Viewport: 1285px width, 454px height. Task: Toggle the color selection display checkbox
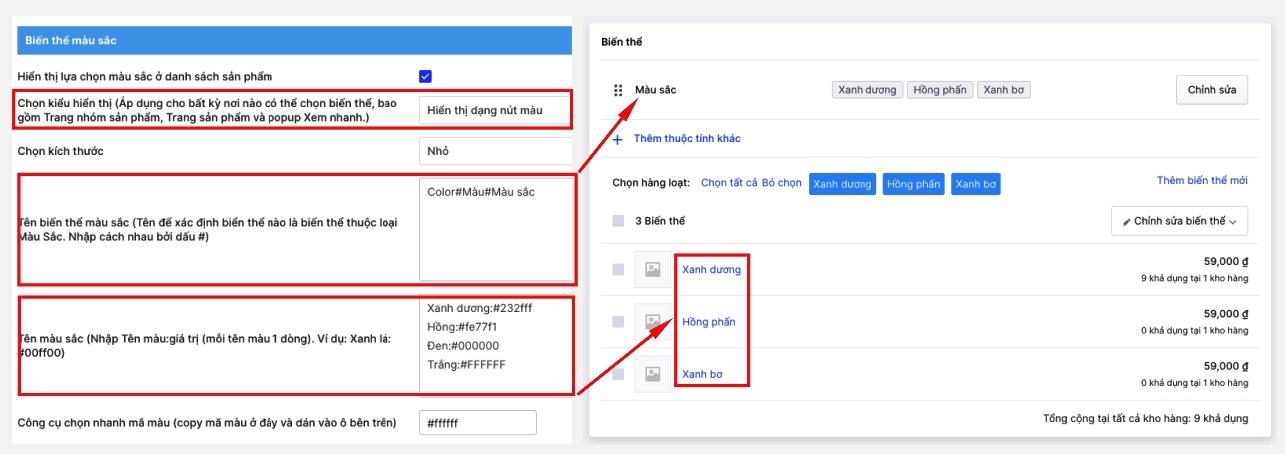click(x=425, y=76)
